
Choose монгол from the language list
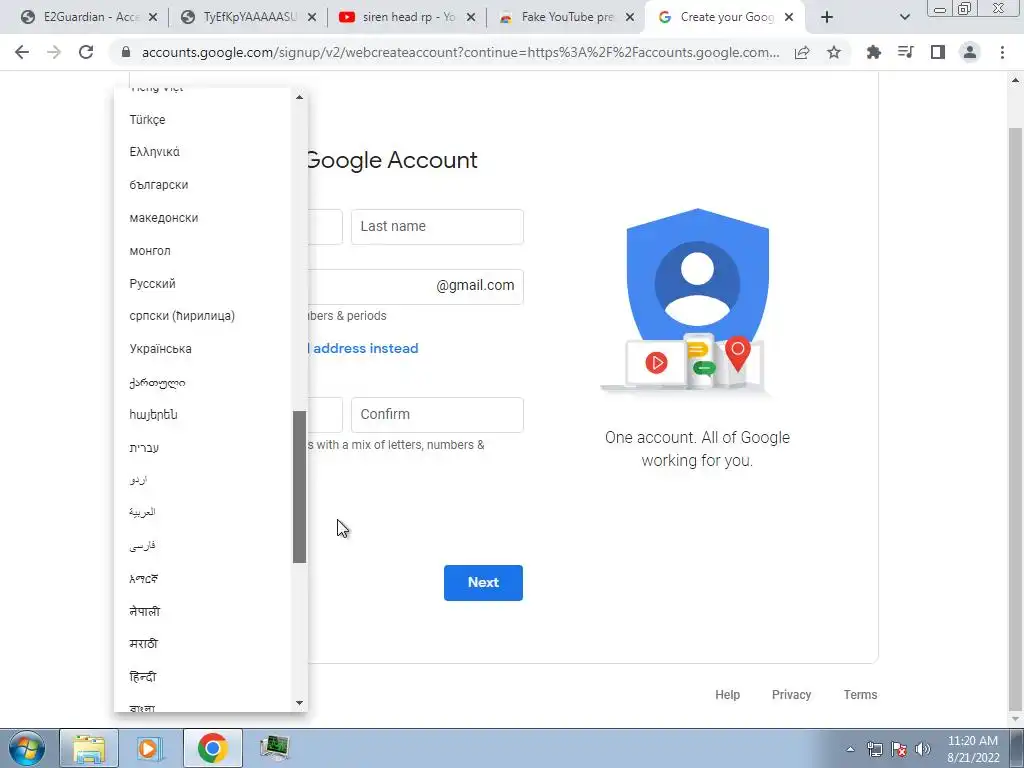click(x=202, y=251)
